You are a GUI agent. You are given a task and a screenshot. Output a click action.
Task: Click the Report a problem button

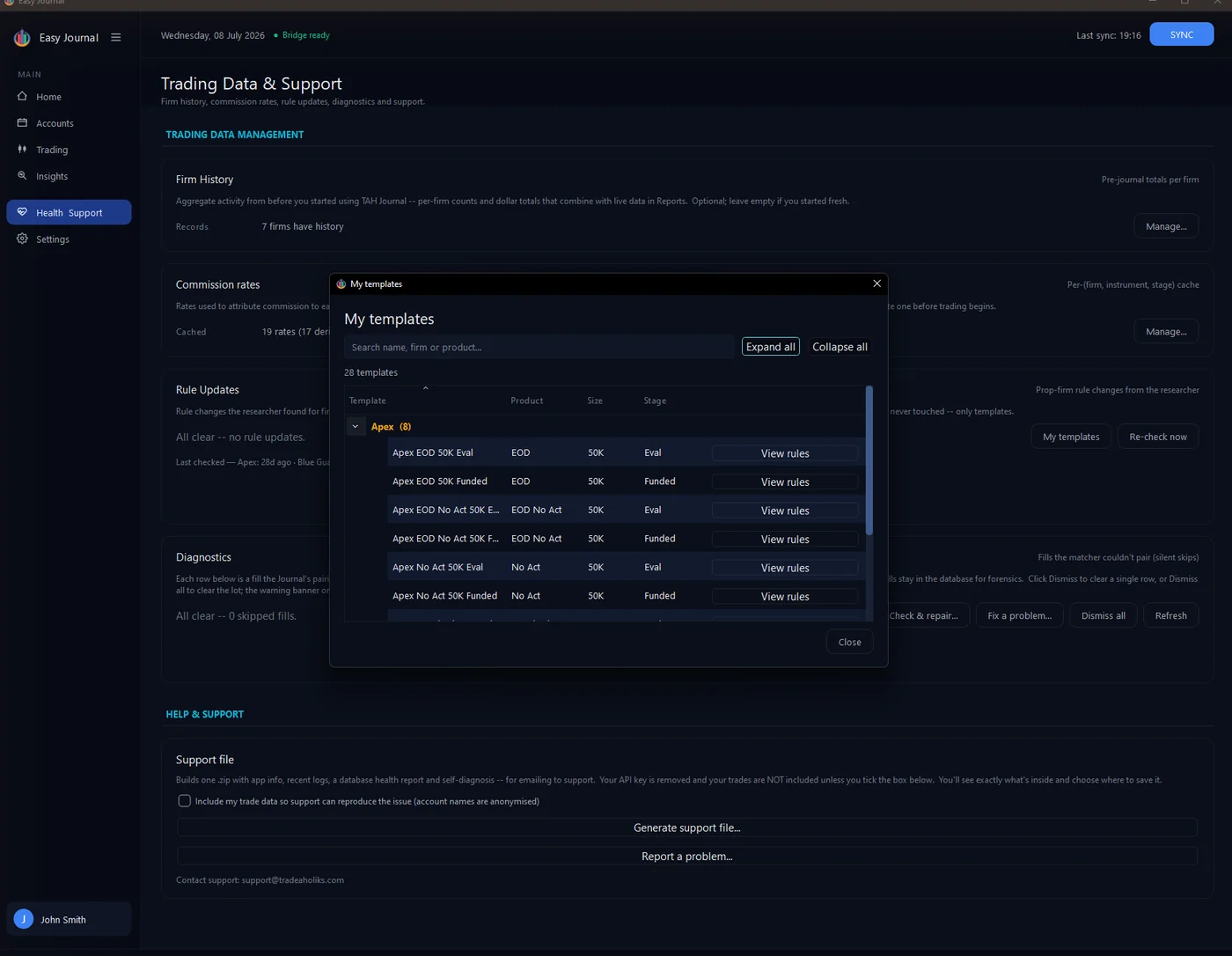687,856
